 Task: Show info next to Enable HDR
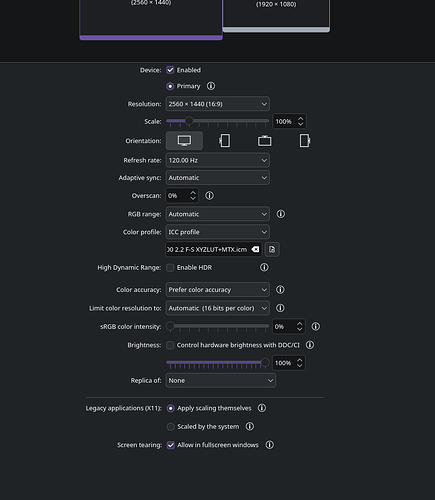tap(264, 267)
